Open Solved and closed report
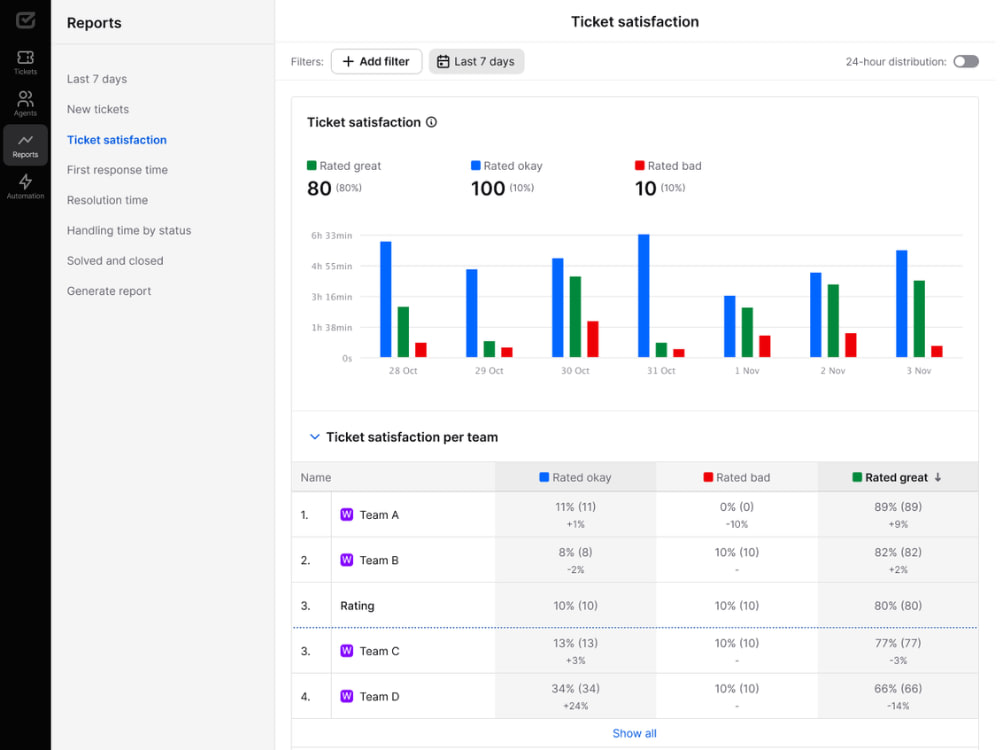1000x750 pixels. (x=115, y=261)
